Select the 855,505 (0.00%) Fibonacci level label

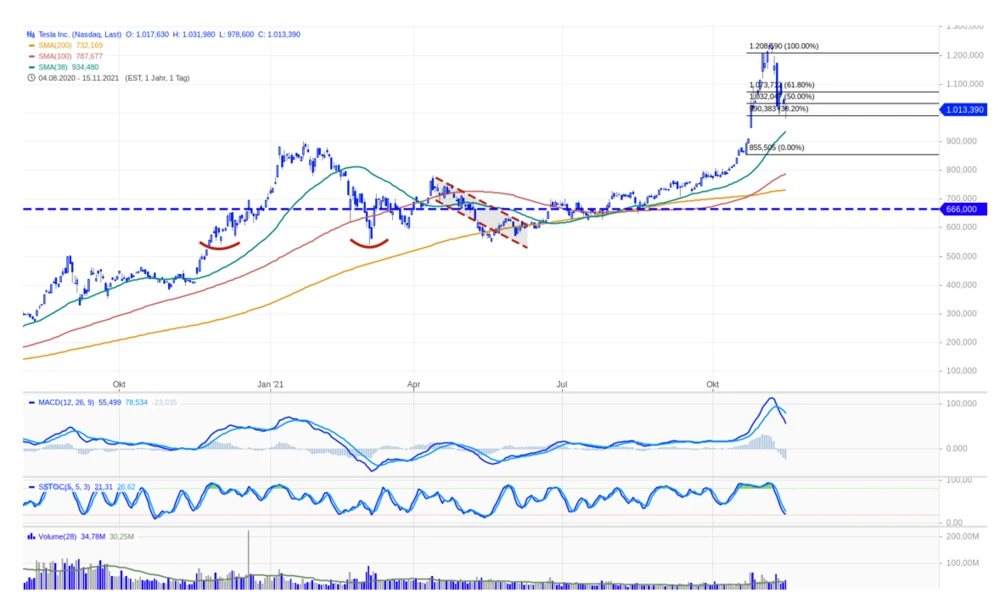pyautogui.click(x=776, y=148)
